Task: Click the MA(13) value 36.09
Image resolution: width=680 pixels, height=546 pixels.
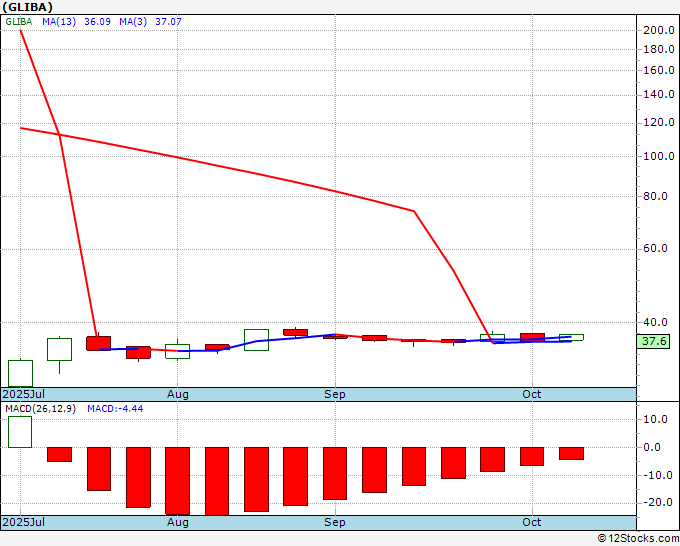Action: tap(97, 22)
